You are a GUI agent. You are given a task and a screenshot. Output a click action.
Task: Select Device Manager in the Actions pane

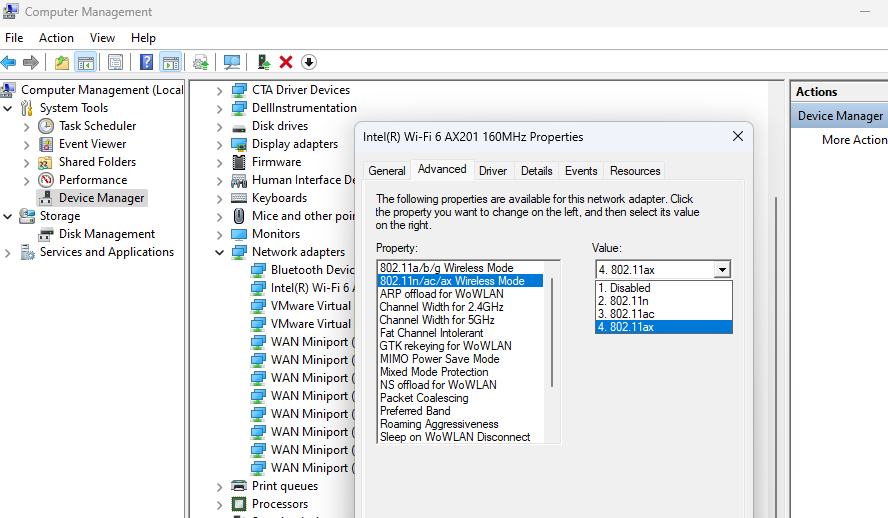840,116
